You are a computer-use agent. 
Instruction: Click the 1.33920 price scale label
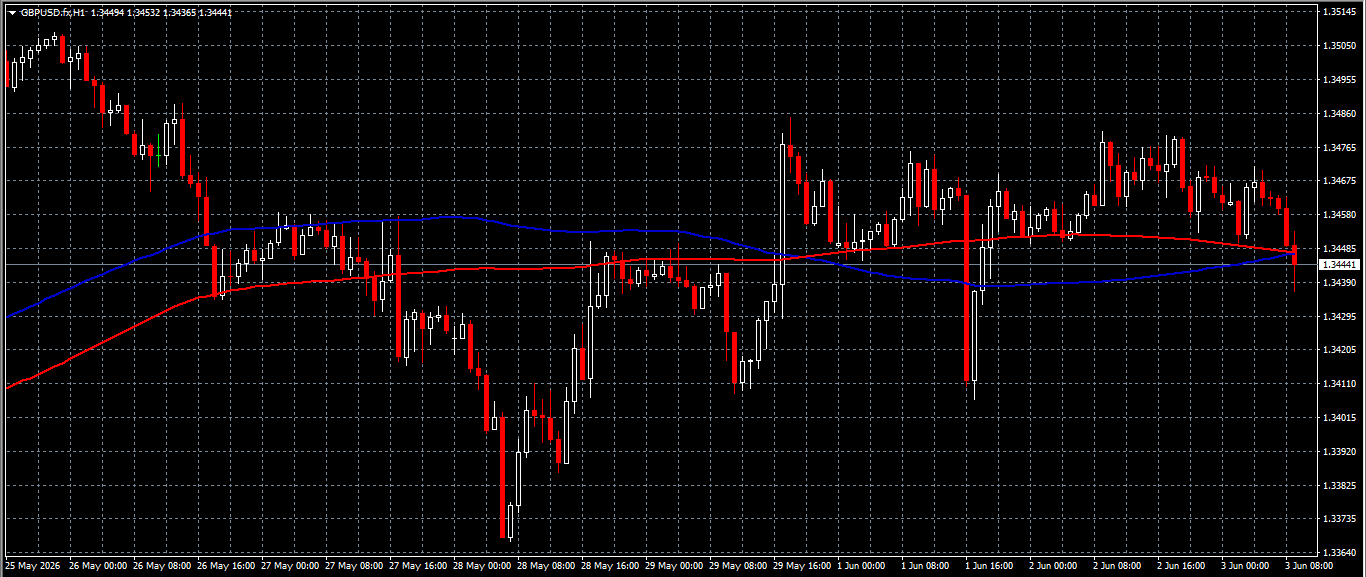coord(1339,452)
